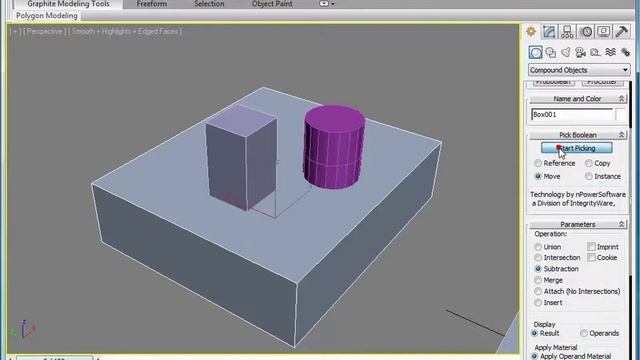Select the Space Warps category icon

coord(610,52)
